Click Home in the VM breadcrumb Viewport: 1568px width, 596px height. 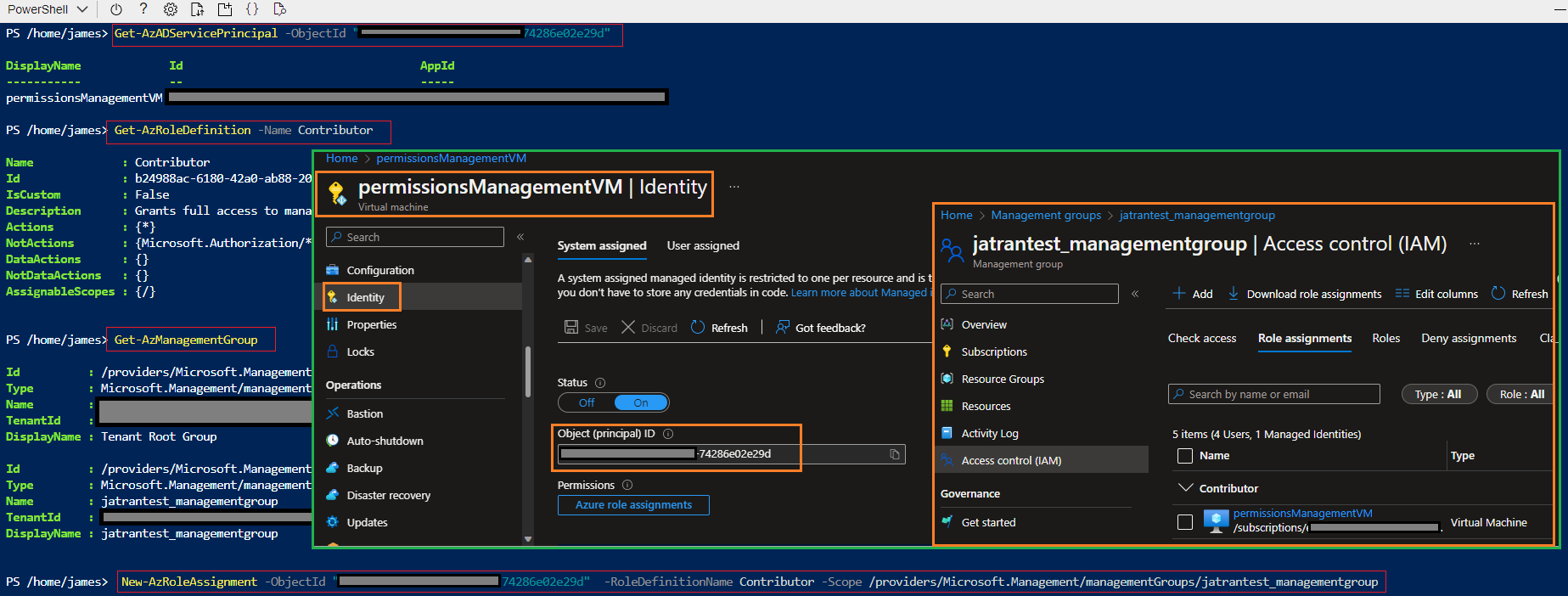(341, 159)
